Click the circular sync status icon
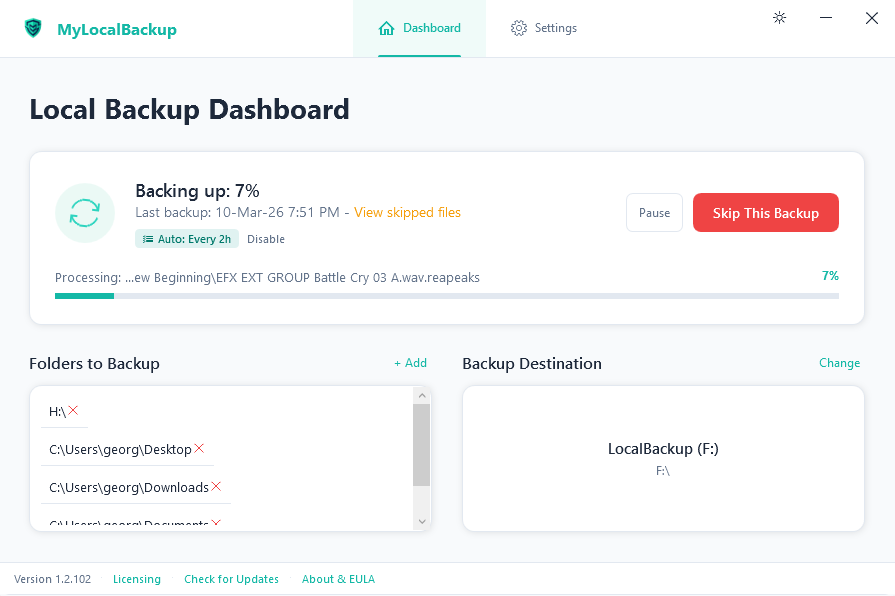This screenshot has height=596, width=895. [85, 213]
